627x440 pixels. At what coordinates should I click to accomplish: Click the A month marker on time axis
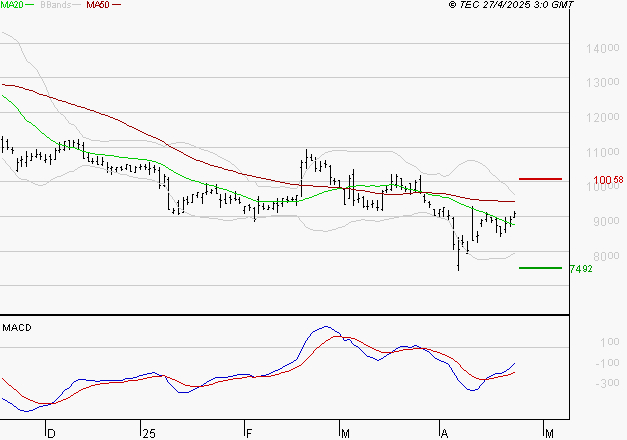[x=443, y=433]
